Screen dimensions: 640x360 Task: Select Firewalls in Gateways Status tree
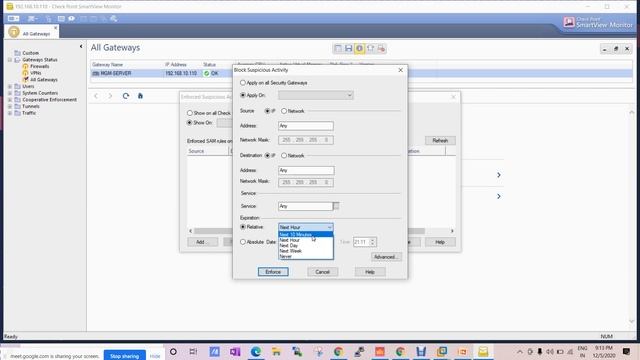coord(40,66)
